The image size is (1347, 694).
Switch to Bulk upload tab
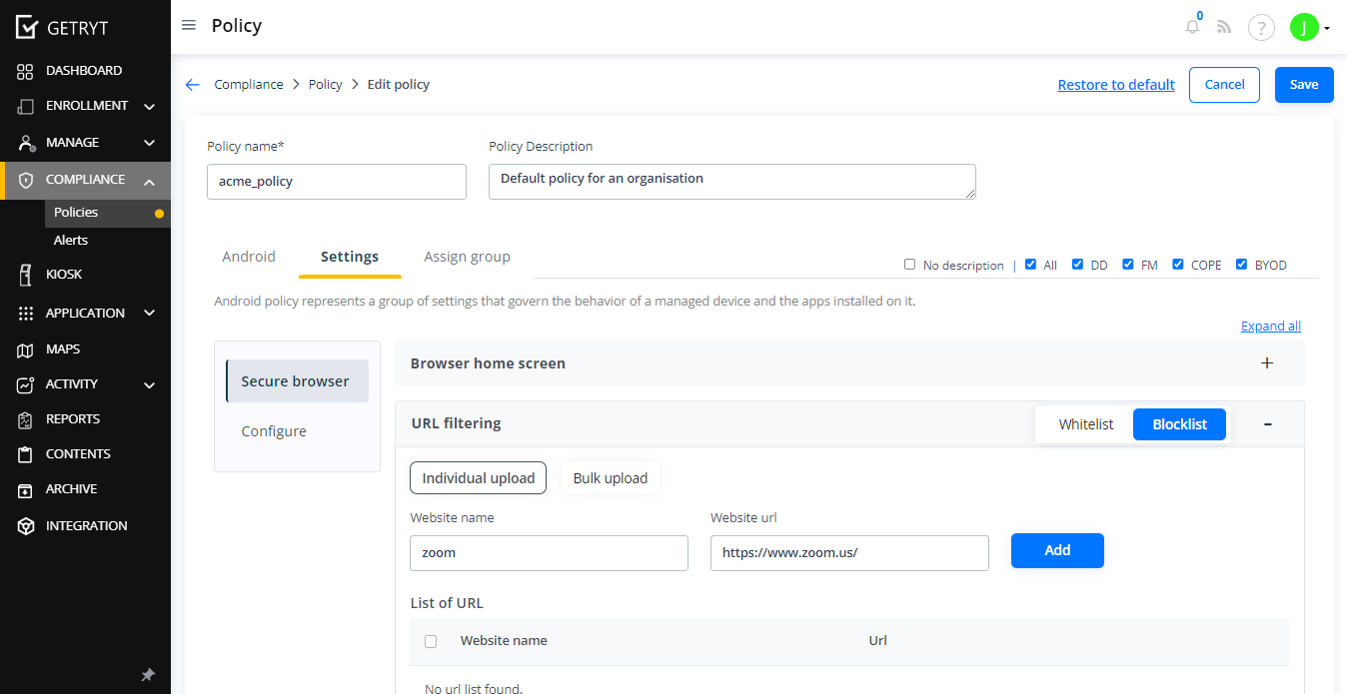click(610, 478)
